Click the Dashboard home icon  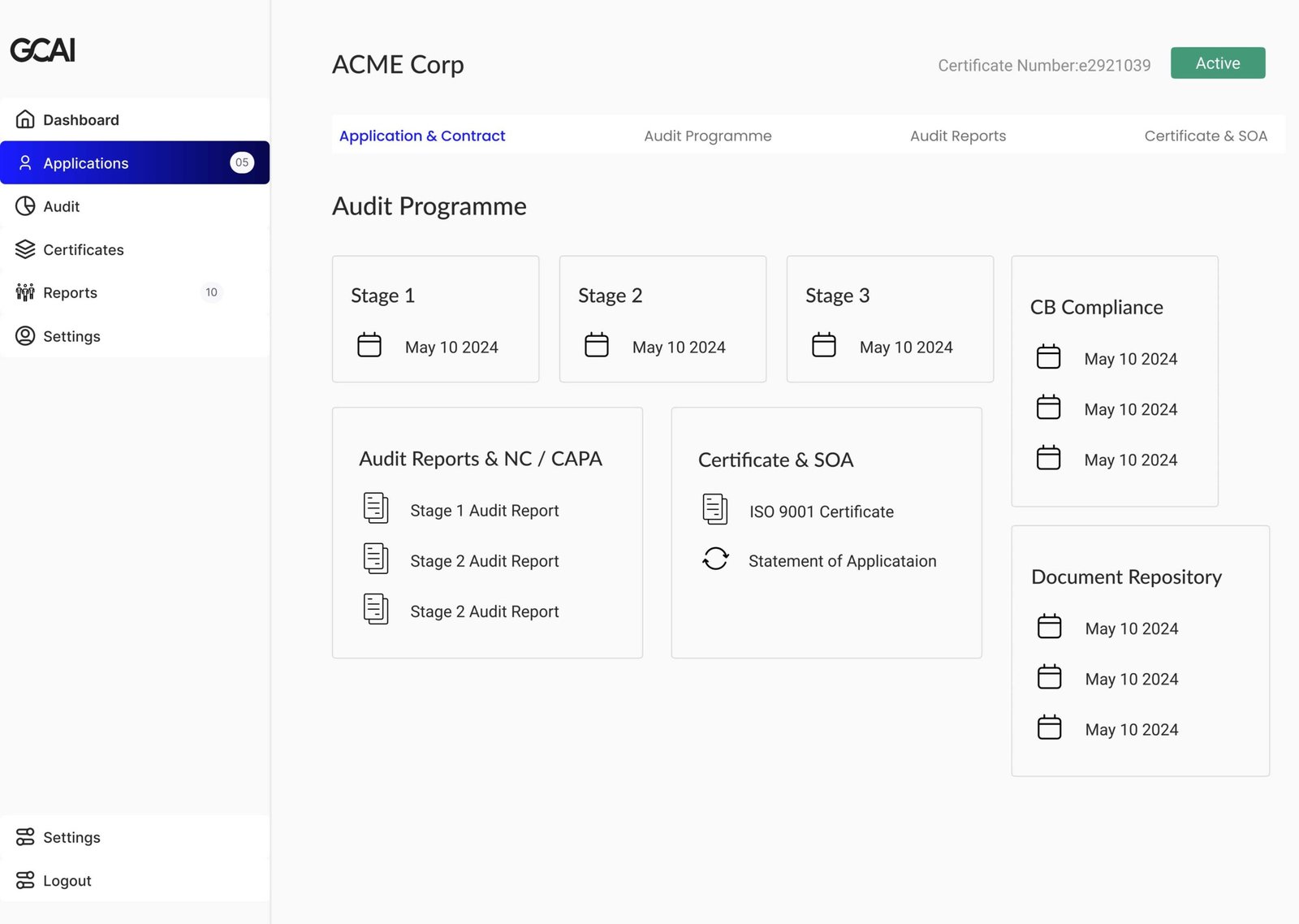point(25,119)
